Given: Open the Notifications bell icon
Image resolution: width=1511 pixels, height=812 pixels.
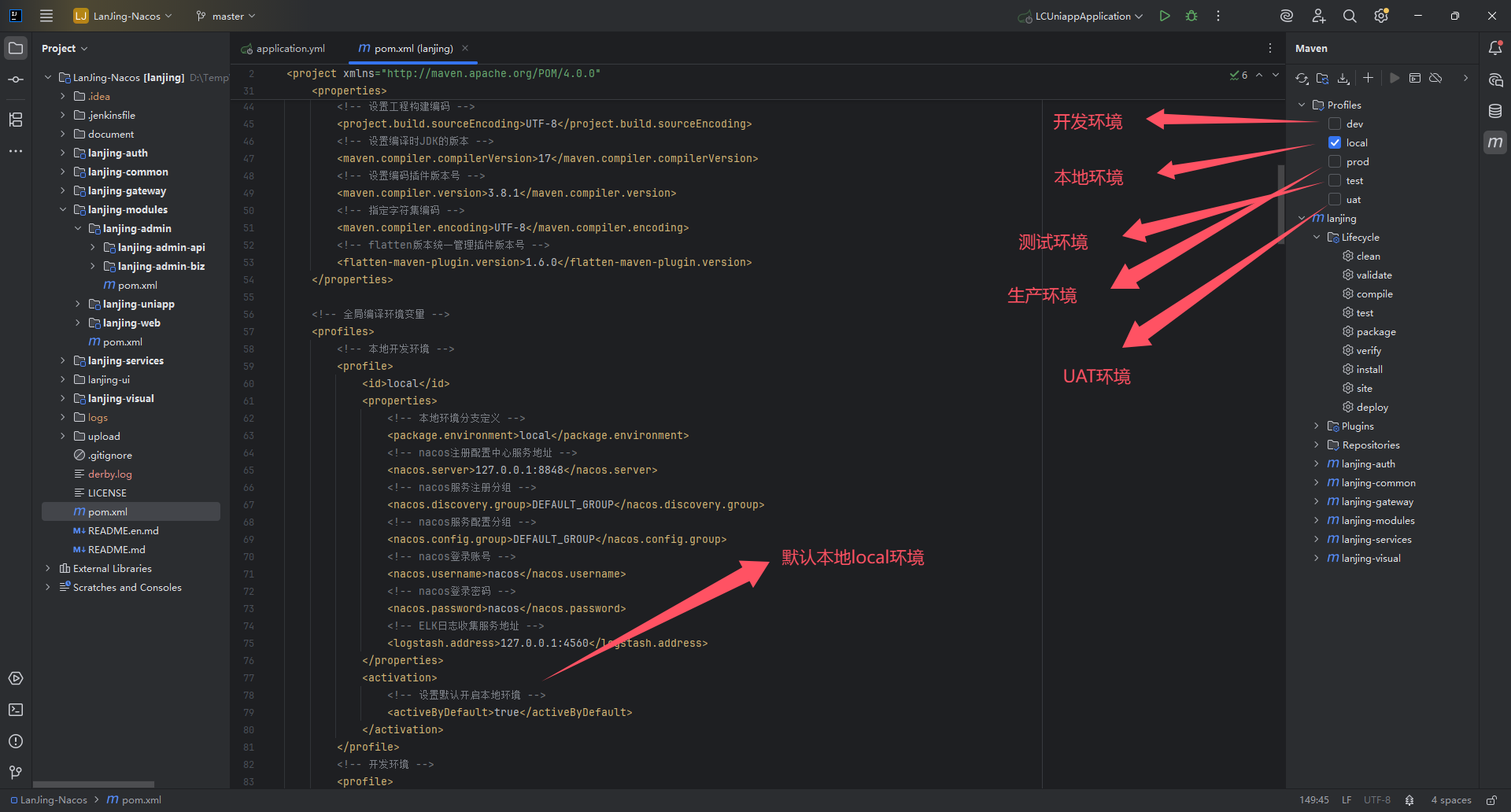Looking at the screenshot, I should click(1495, 48).
